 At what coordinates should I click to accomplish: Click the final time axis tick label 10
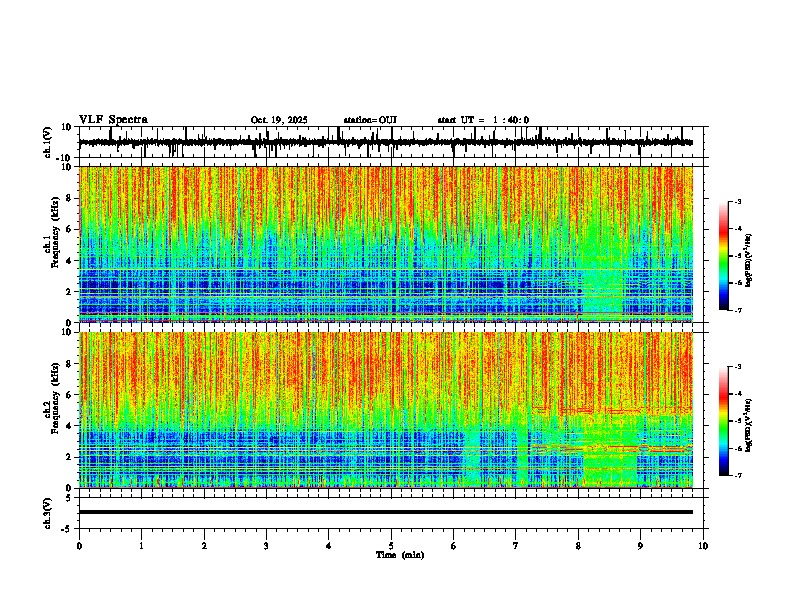[703, 546]
